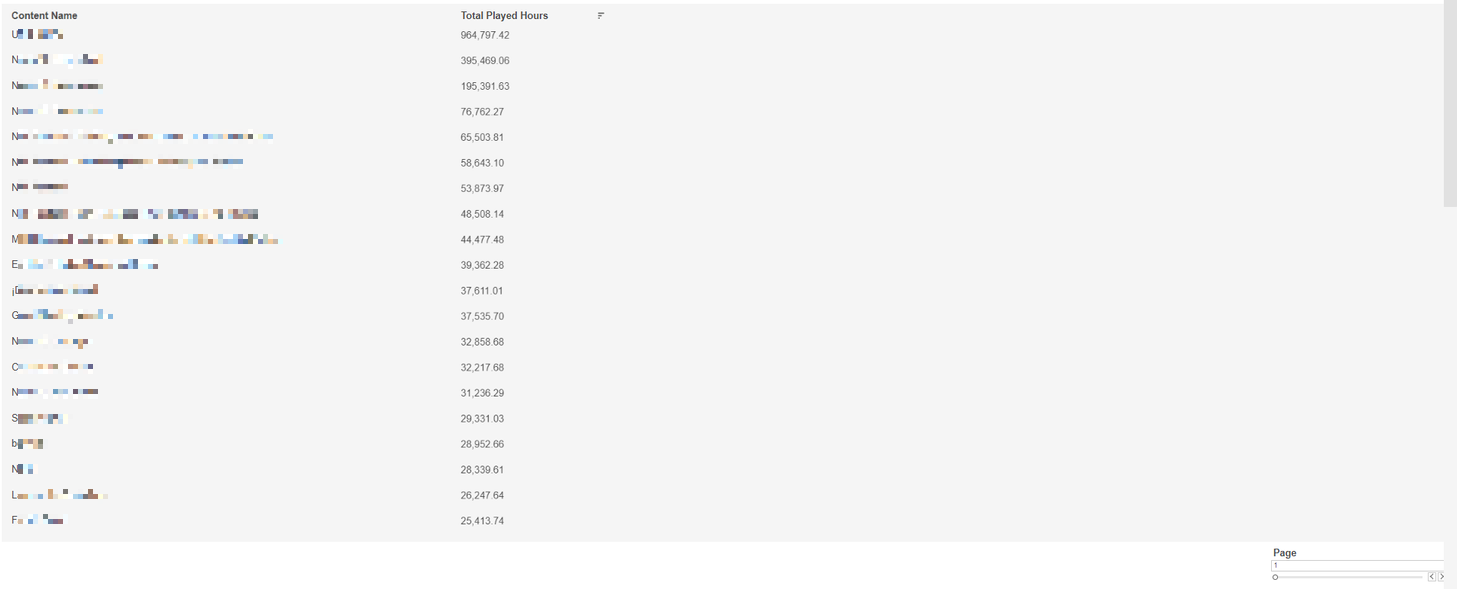Select the 395,469.06 hours value

click(485, 61)
